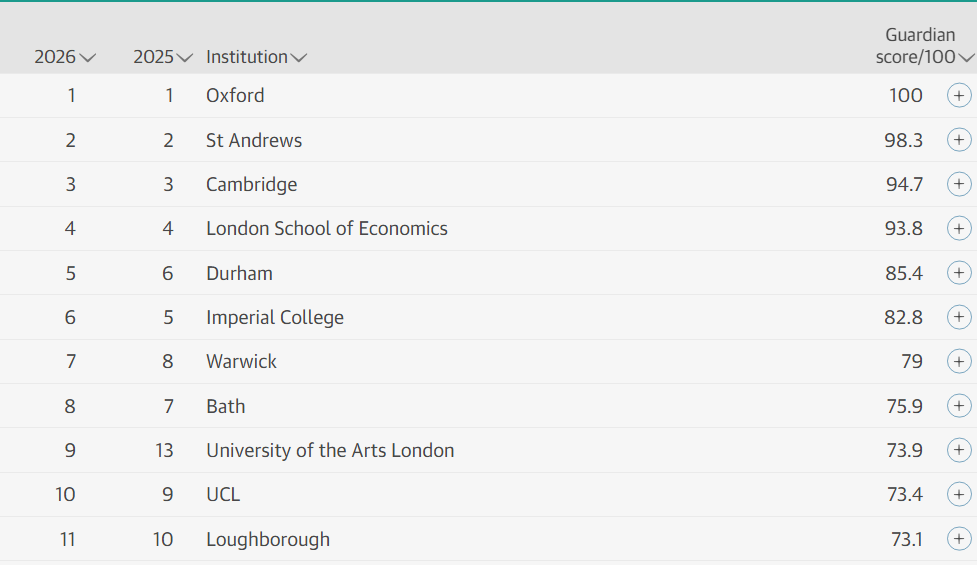Expand London School of Economics plus icon
This screenshot has height=565, width=978.
(x=959, y=229)
